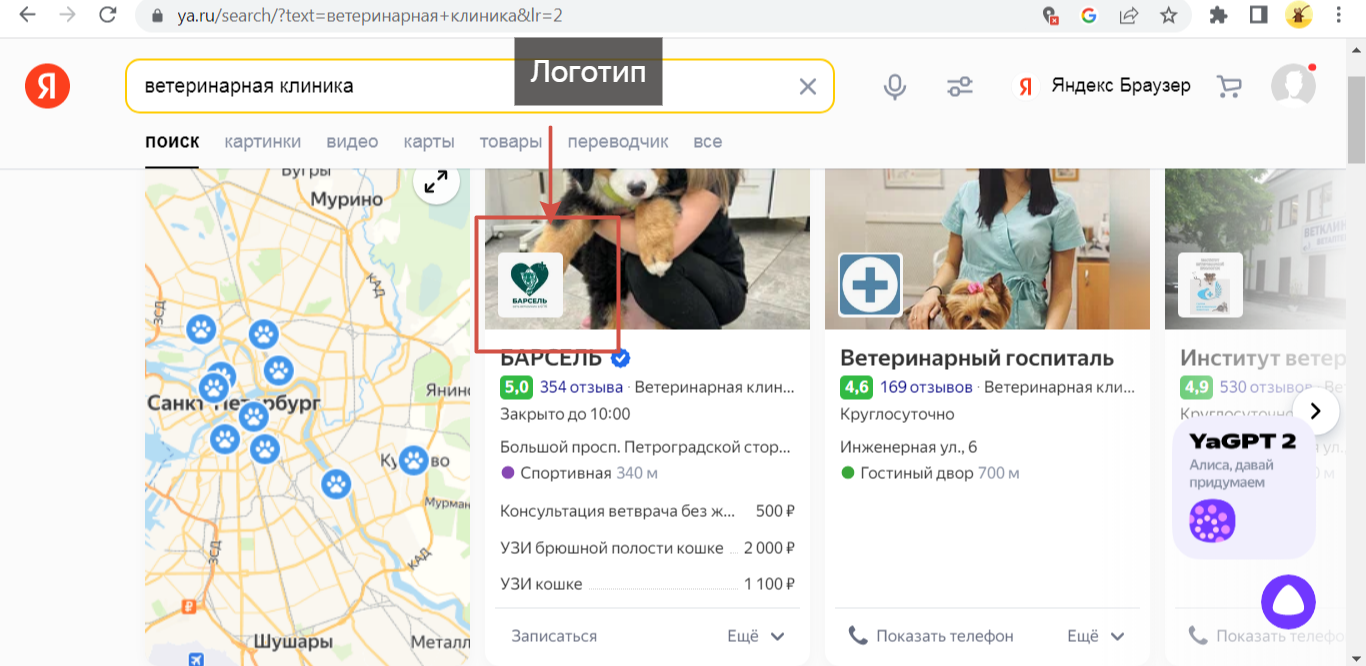
Task: Click the УЗИ кошке 1 100 ₽ row
Action: pos(647,584)
